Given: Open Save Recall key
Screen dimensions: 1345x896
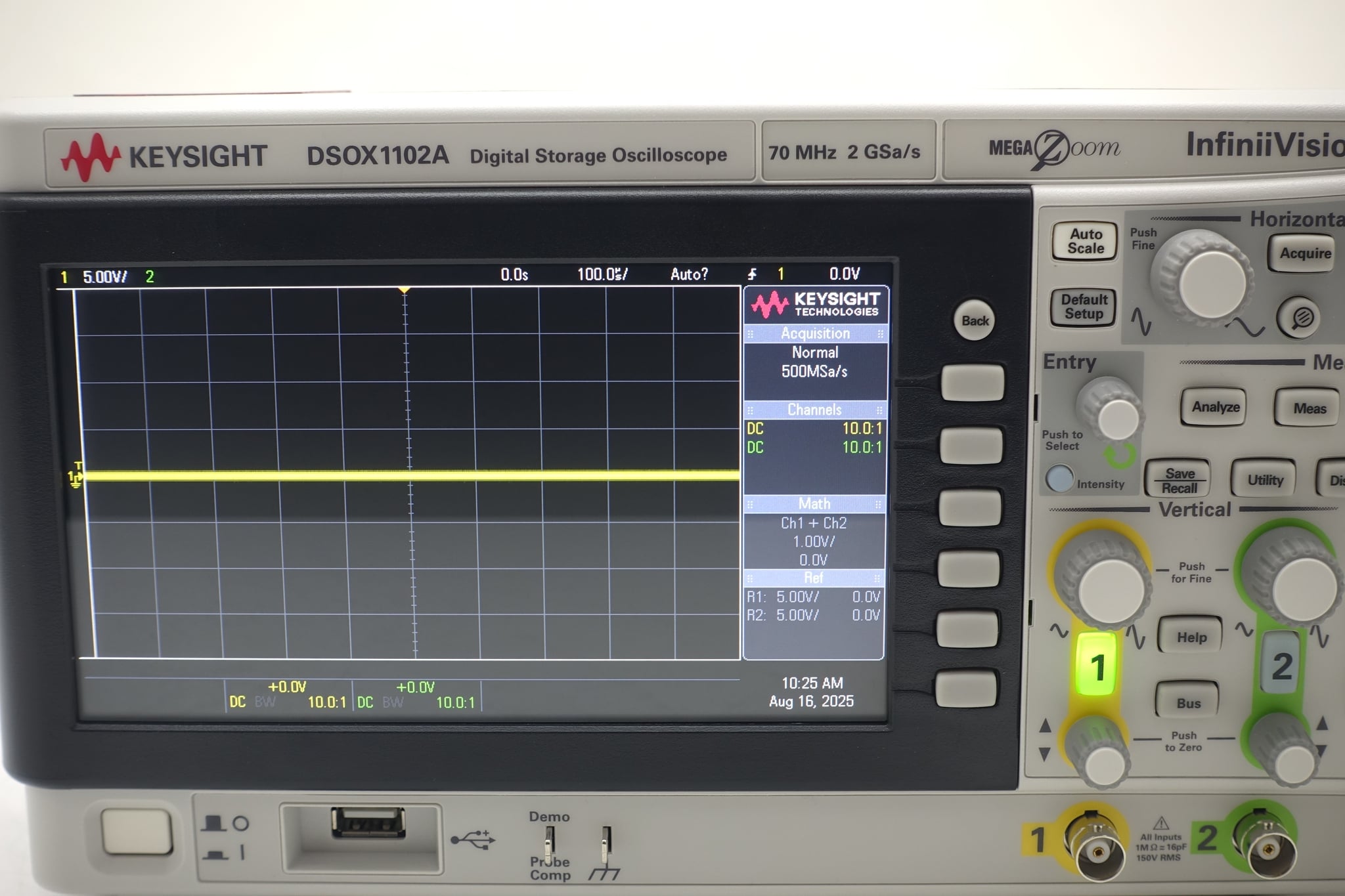Looking at the screenshot, I should pos(1179,480).
